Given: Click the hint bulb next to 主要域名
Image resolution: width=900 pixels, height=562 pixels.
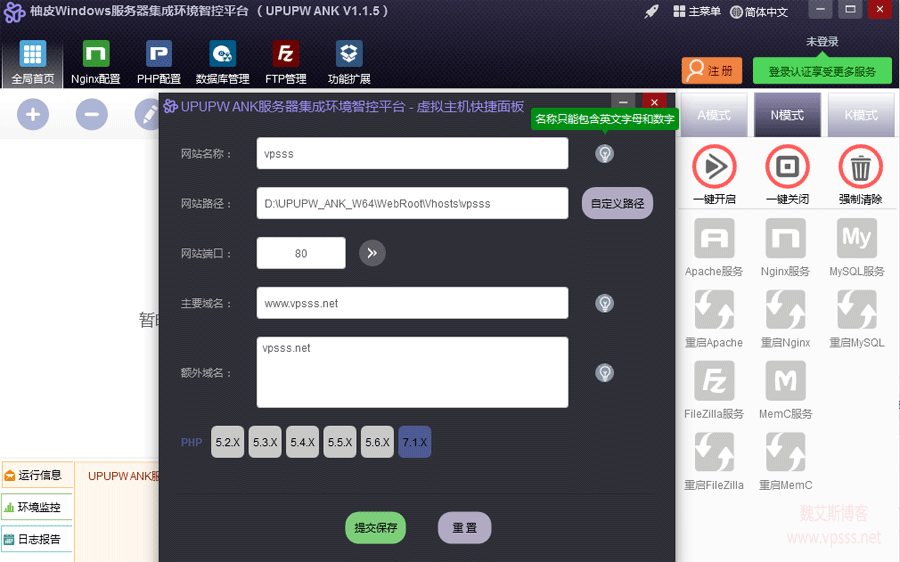Looking at the screenshot, I should tap(604, 303).
